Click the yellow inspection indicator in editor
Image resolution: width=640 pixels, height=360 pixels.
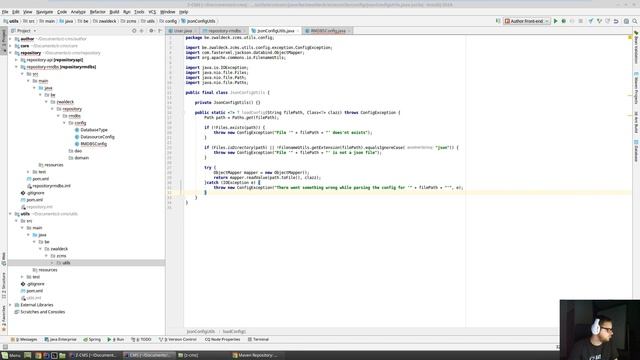630,38
